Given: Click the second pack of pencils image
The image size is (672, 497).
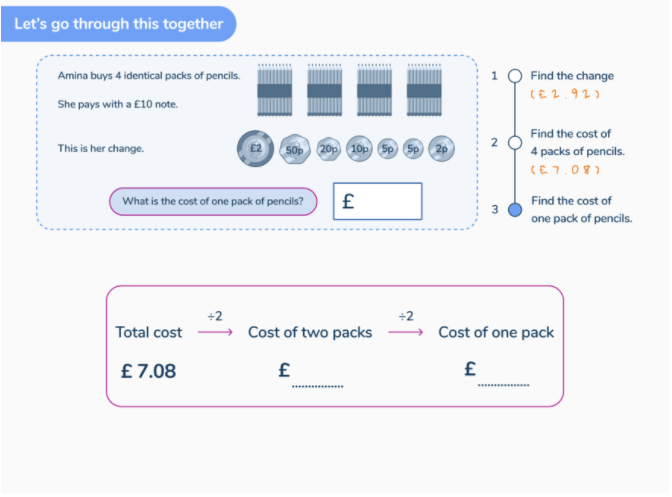Looking at the screenshot, I should [x=324, y=90].
